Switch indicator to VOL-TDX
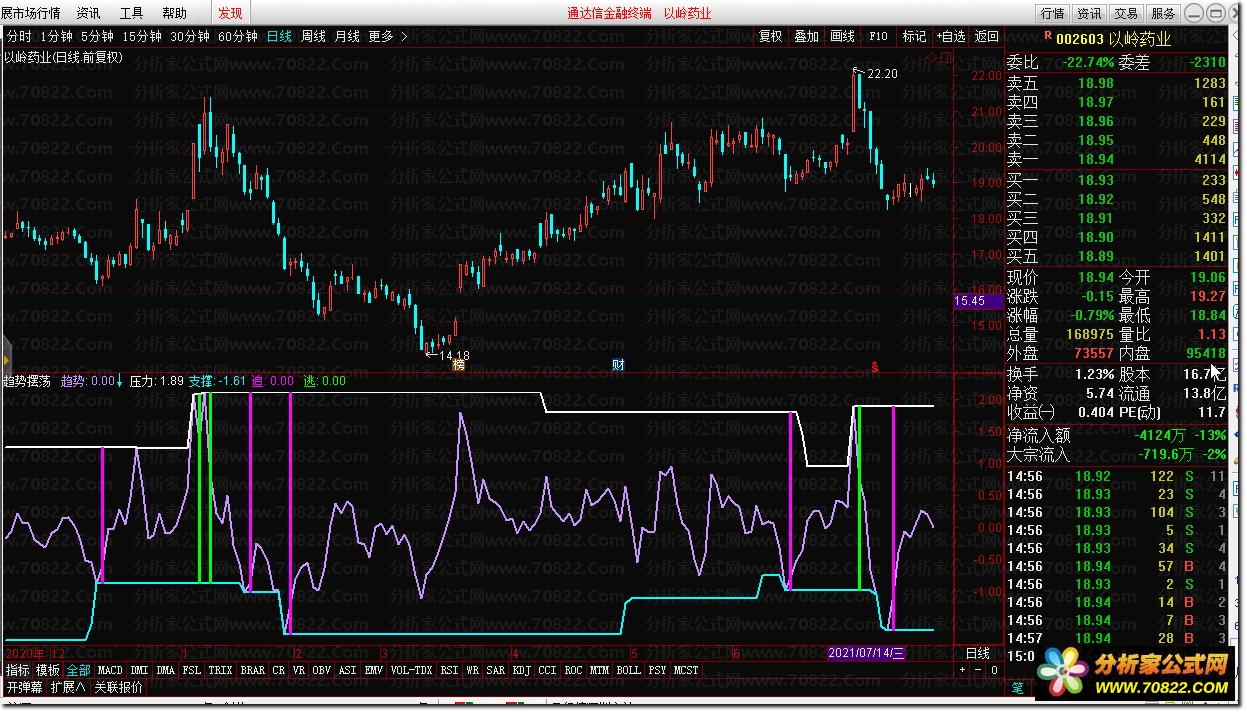 click(412, 670)
